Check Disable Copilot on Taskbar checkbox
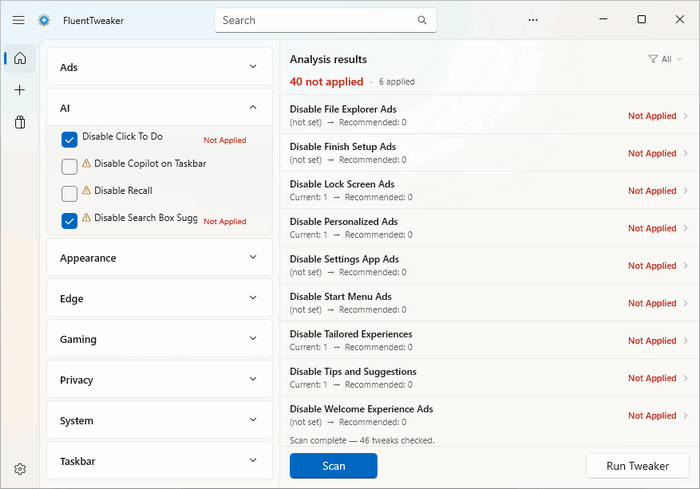The height and width of the screenshot is (489, 700). tap(69, 167)
